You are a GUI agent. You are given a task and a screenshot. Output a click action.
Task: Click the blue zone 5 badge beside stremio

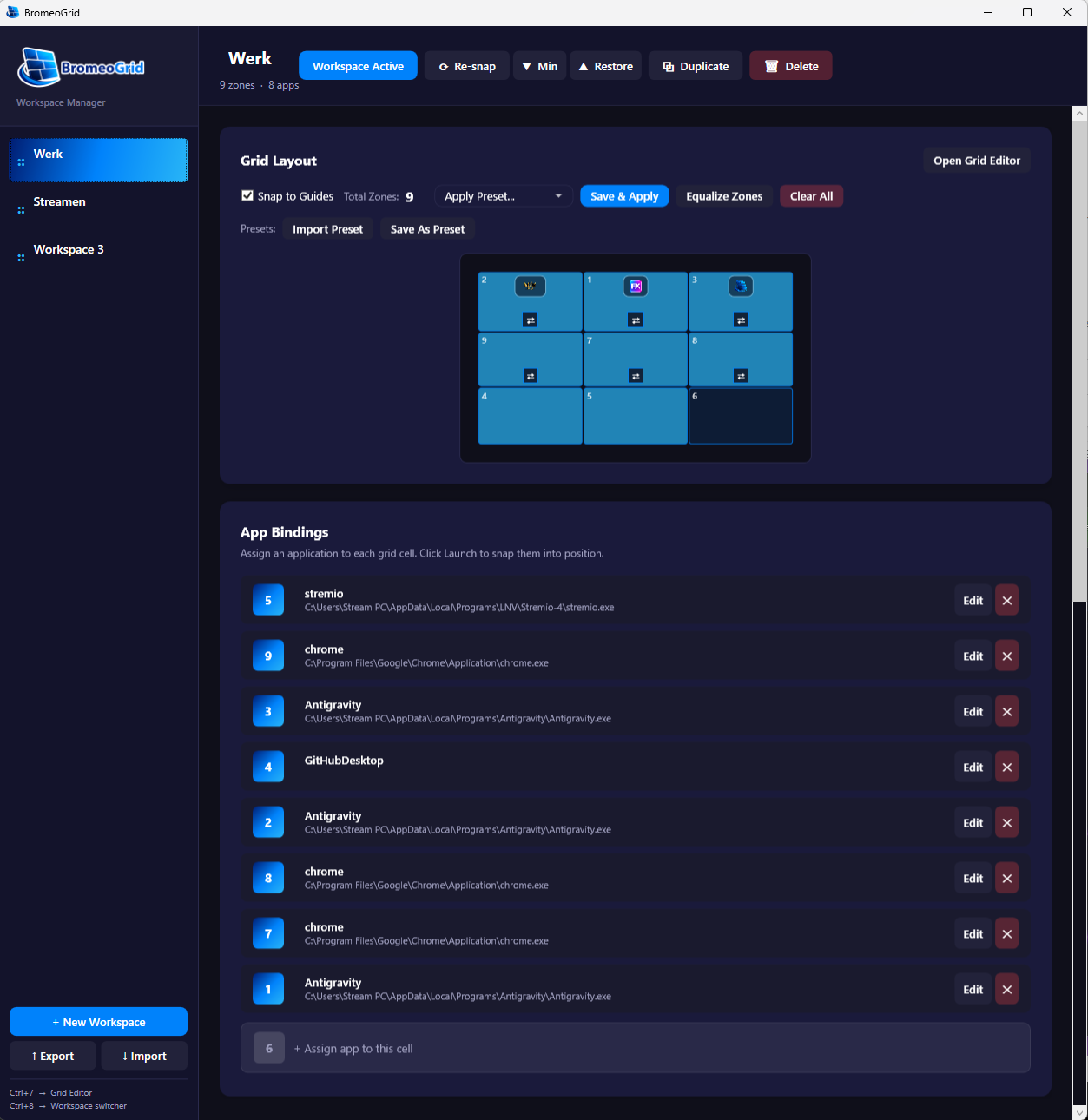click(x=268, y=600)
